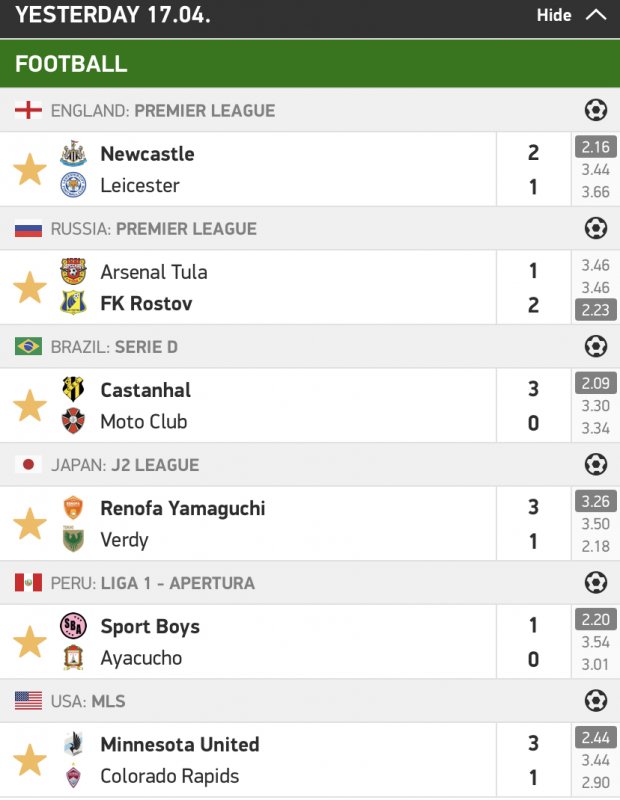Select Newcastle home win odds 2.16
Viewport: 620px width, 800px height.
(595, 148)
